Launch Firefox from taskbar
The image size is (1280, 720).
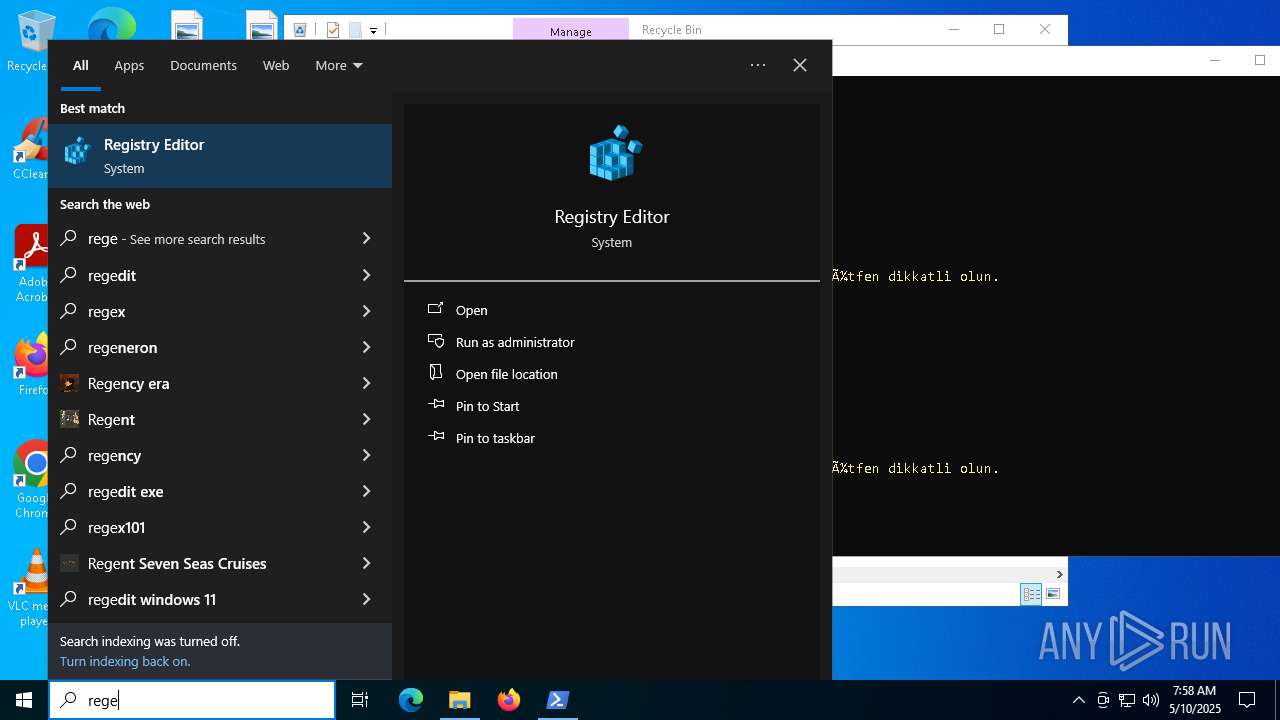(x=509, y=700)
